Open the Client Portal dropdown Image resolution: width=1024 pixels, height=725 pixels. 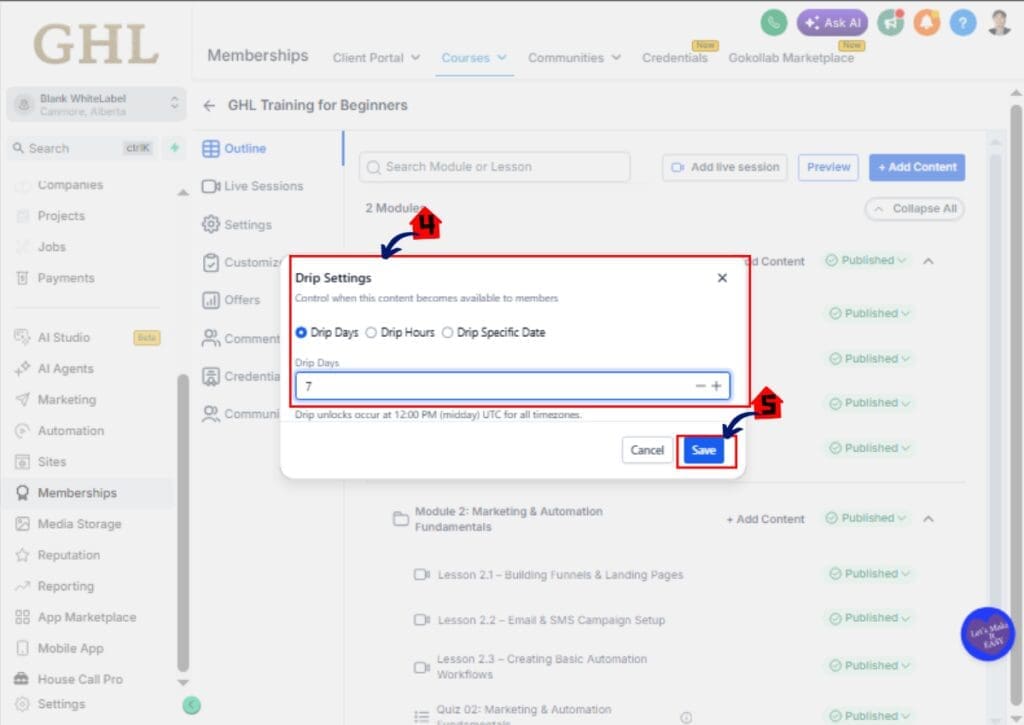click(376, 58)
